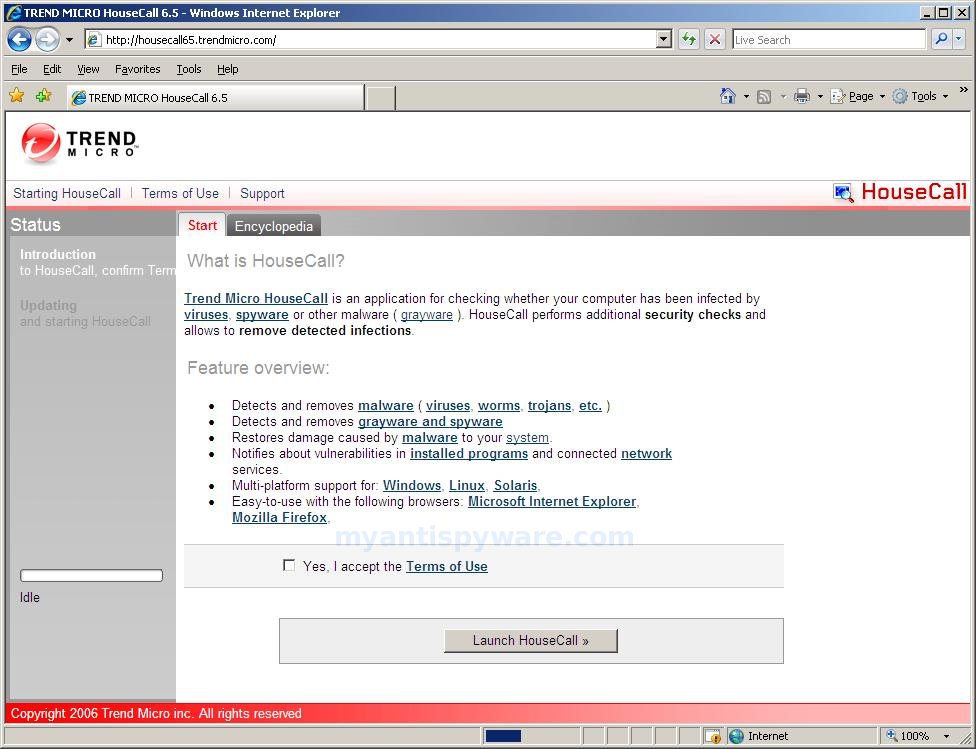Image resolution: width=976 pixels, height=749 pixels.
Task: Expand the address bar history dropdown
Action: (664, 40)
